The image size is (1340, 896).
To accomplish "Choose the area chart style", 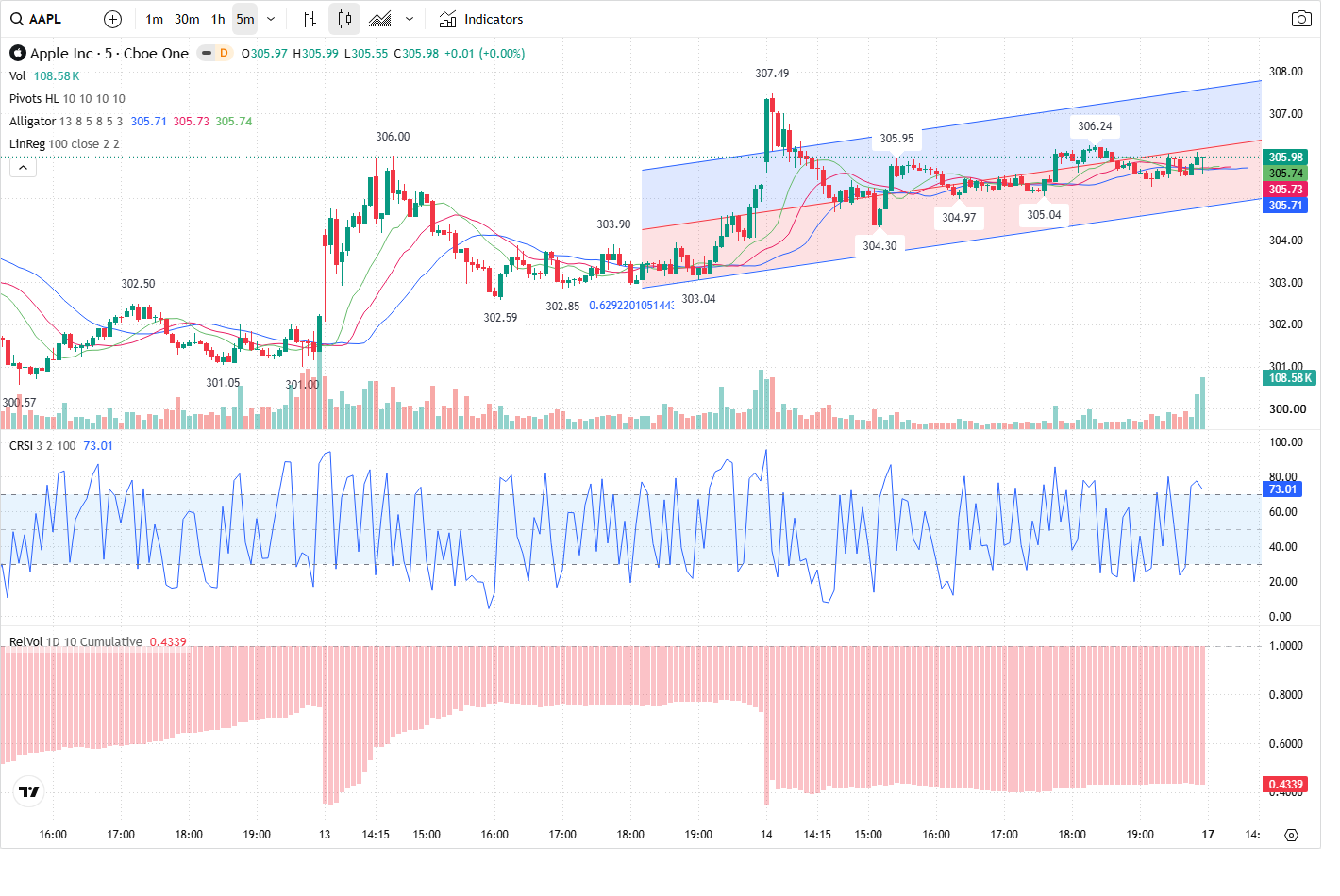I will (380, 19).
